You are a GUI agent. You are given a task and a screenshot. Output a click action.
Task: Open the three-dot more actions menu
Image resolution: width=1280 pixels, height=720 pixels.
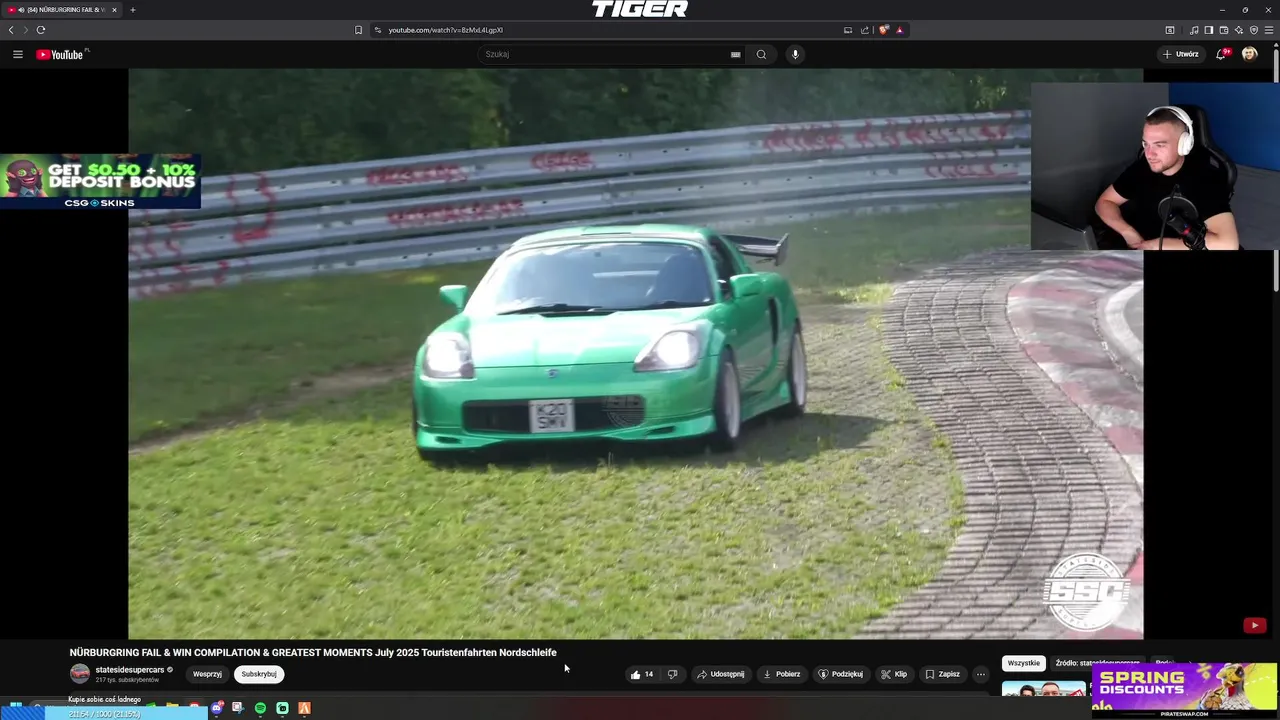point(981,674)
